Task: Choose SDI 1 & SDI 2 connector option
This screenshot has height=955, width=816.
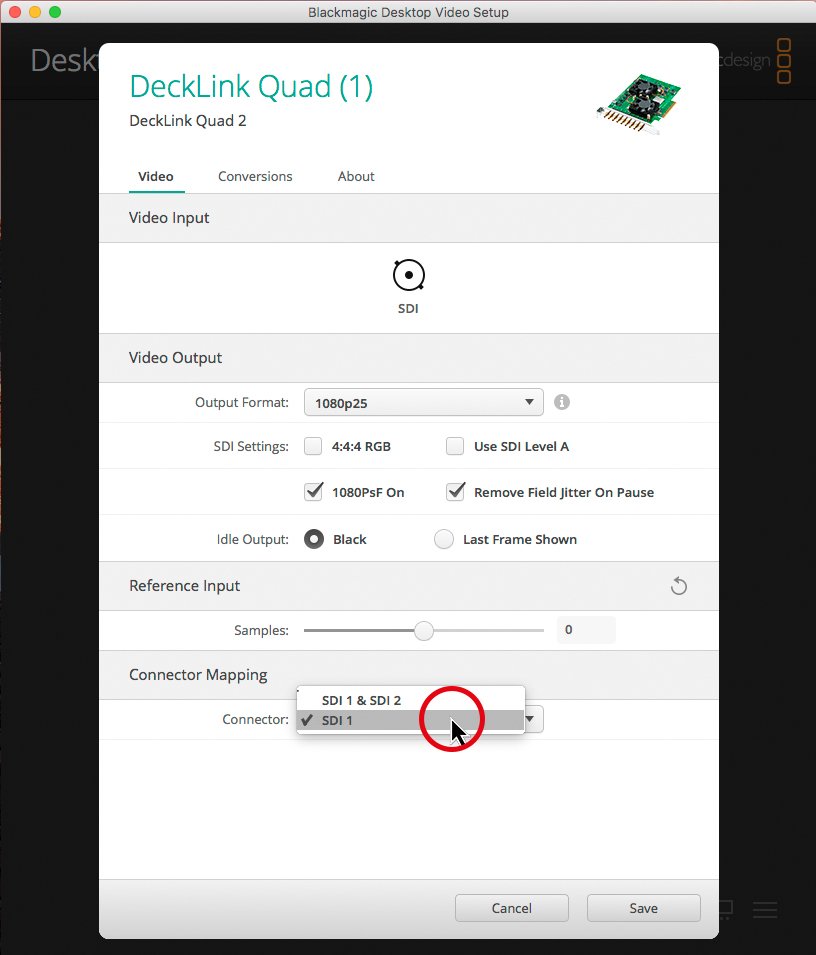Action: point(411,700)
